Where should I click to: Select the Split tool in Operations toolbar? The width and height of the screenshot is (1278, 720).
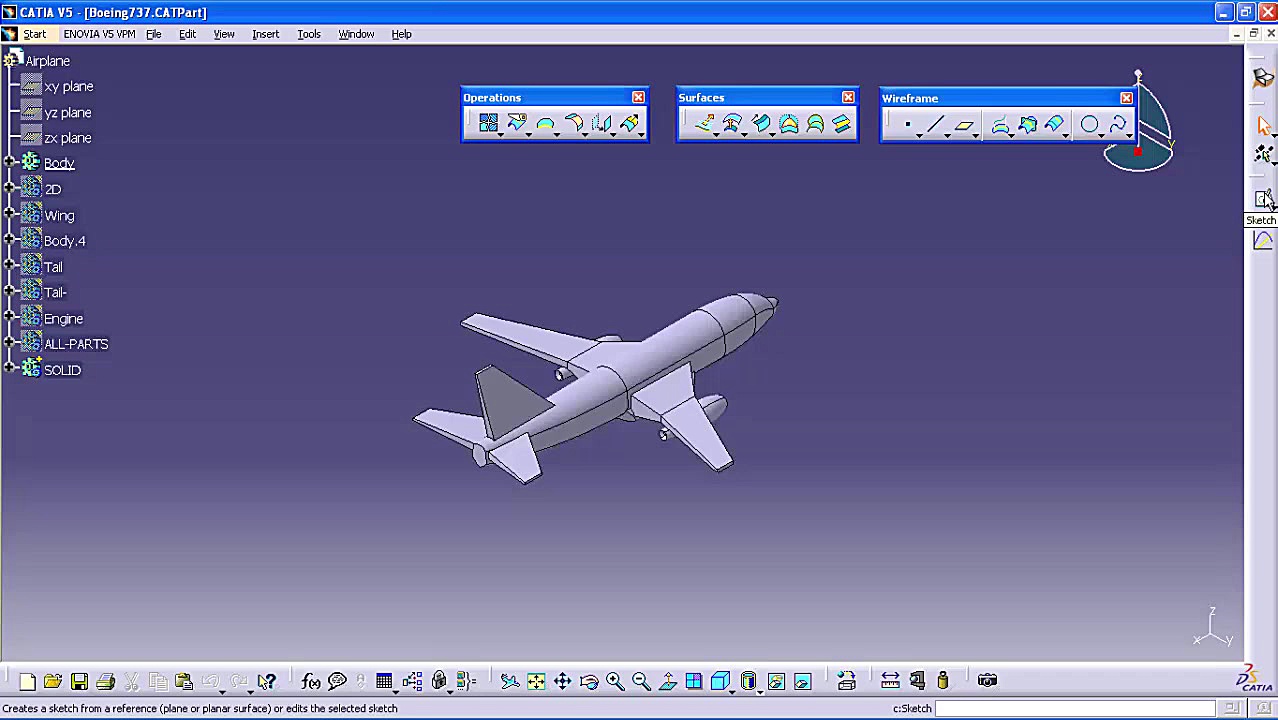pyautogui.click(x=516, y=123)
